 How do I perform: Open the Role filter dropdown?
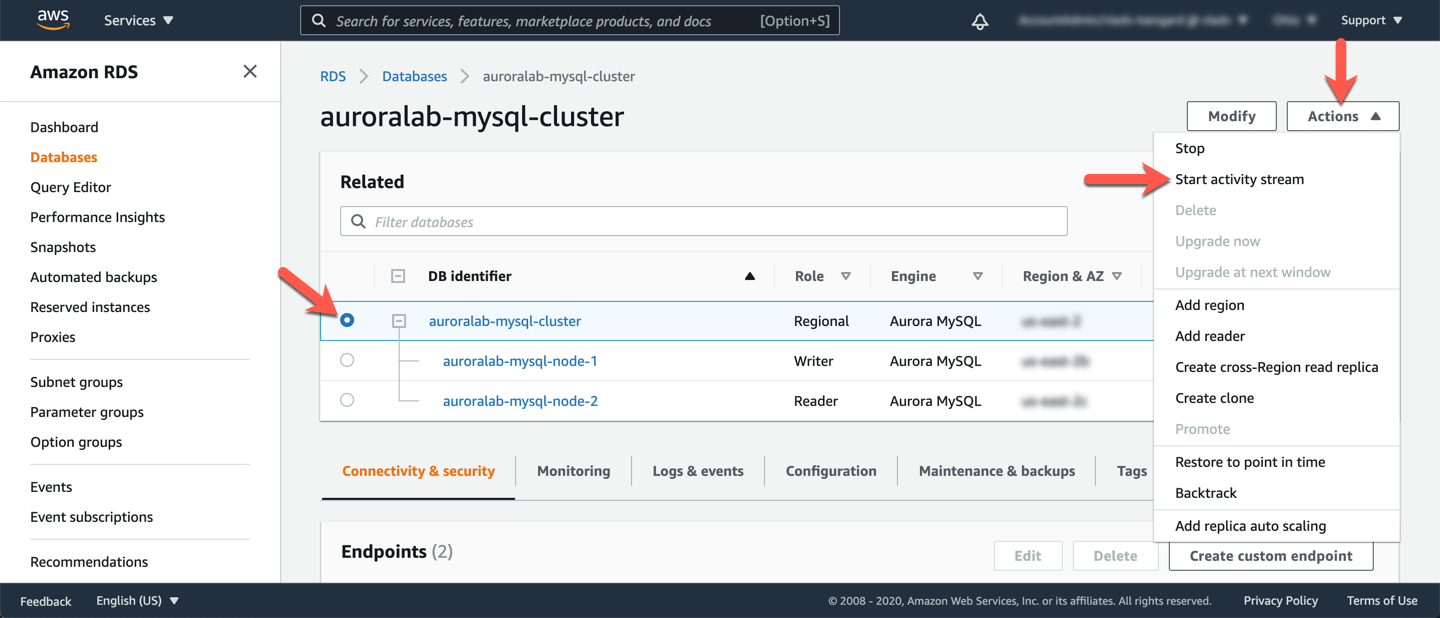[x=845, y=276]
